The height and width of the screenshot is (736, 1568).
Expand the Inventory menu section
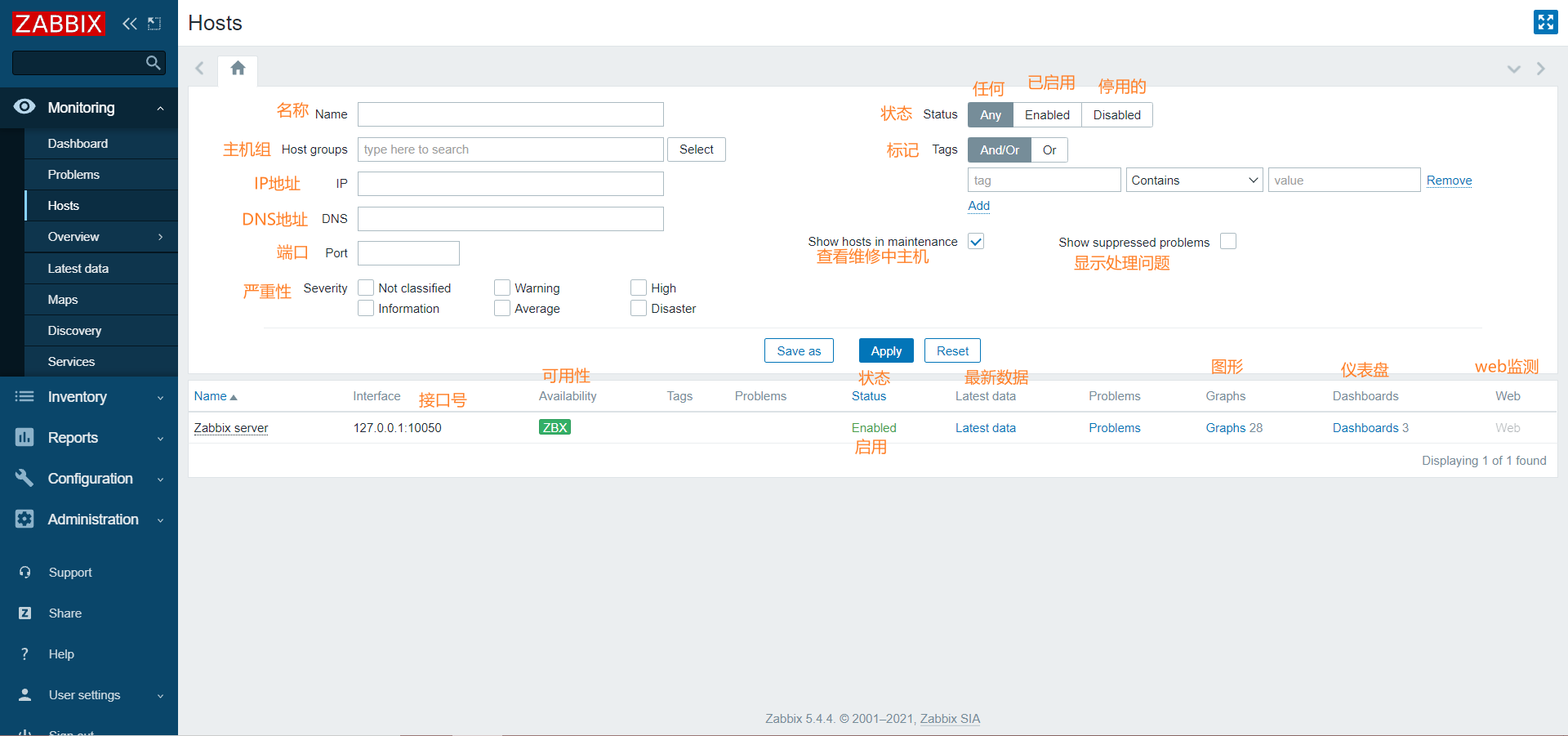tap(161, 398)
